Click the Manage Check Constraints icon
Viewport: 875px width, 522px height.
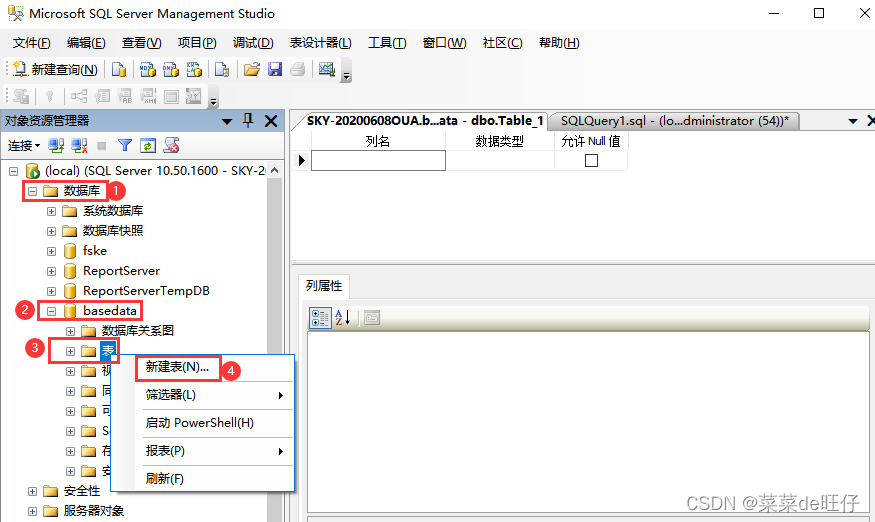[x=171, y=97]
